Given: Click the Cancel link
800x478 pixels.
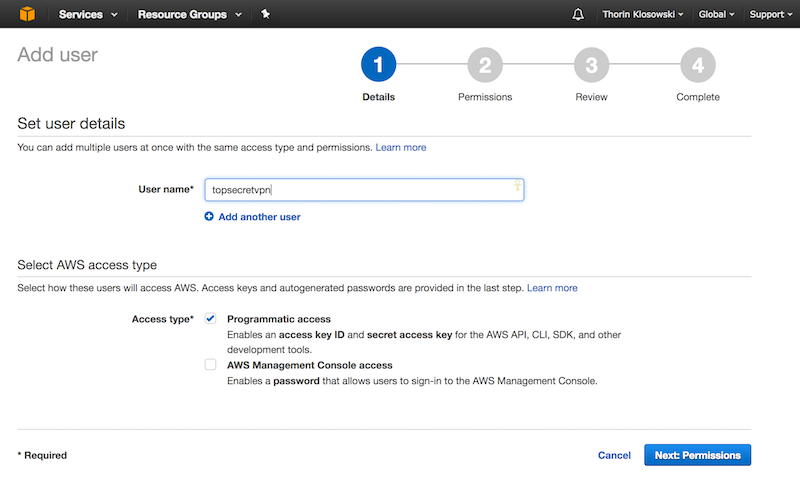Looking at the screenshot, I should (x=614, y=455).
